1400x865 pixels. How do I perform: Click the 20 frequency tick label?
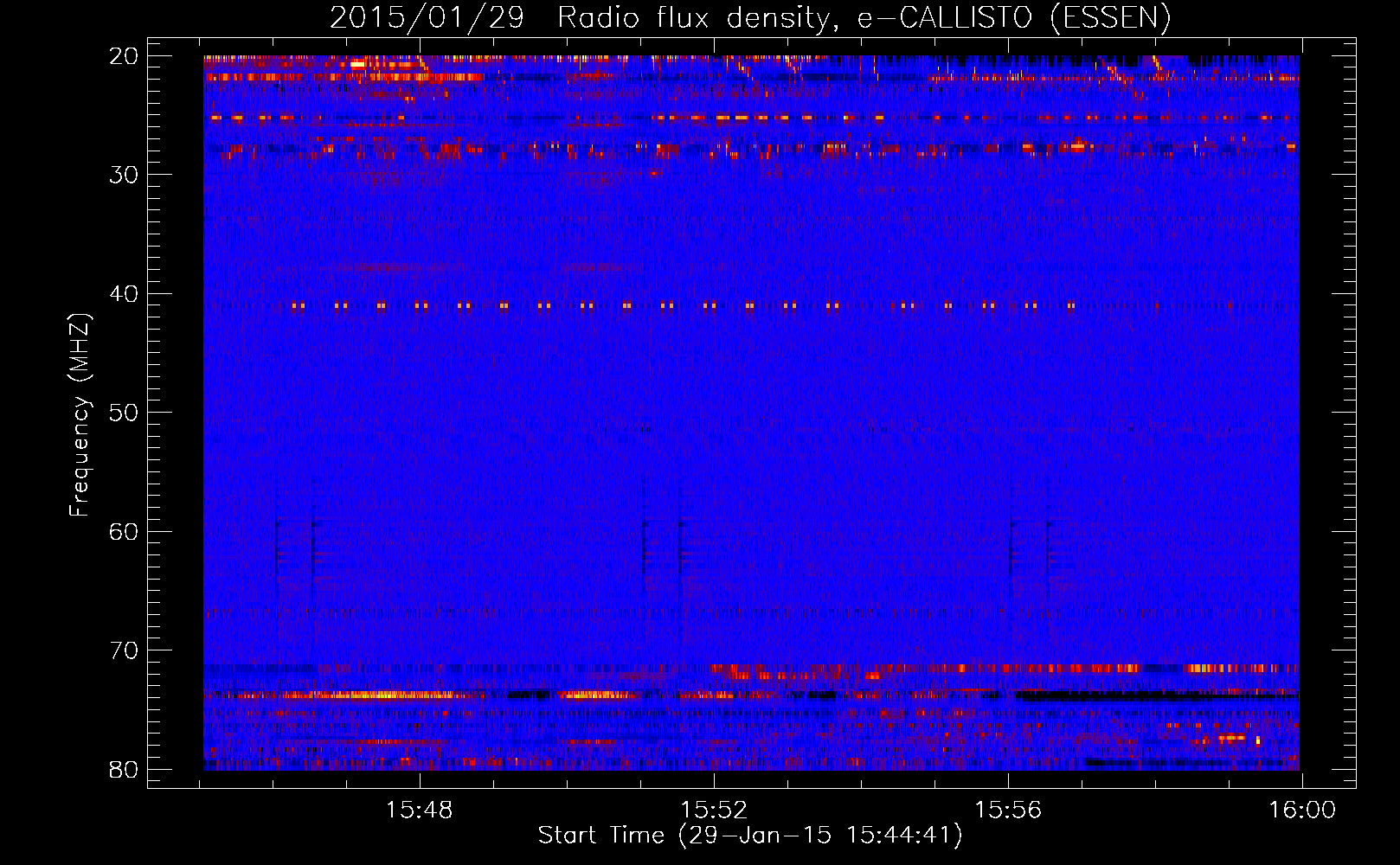click(124, 56)
